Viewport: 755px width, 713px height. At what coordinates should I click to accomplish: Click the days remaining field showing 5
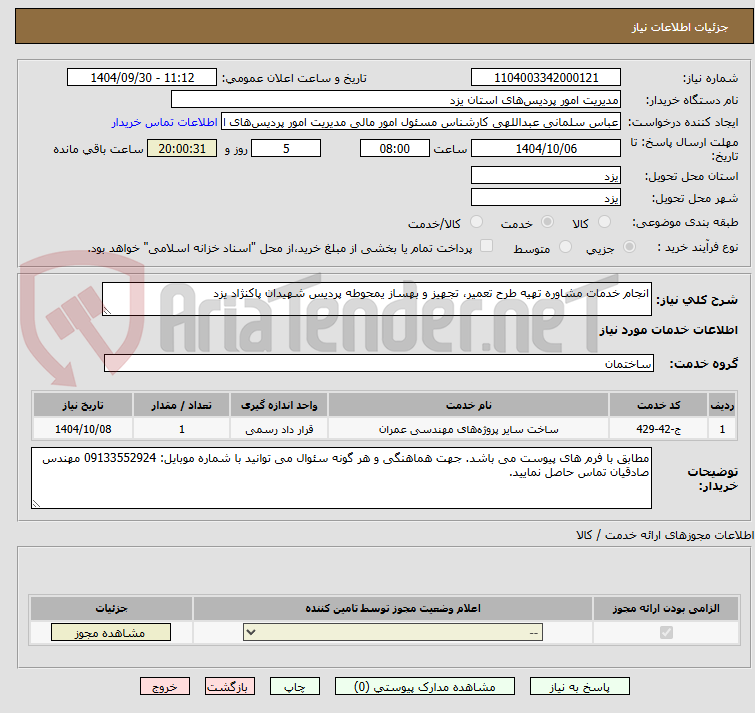tap(286, 148)
